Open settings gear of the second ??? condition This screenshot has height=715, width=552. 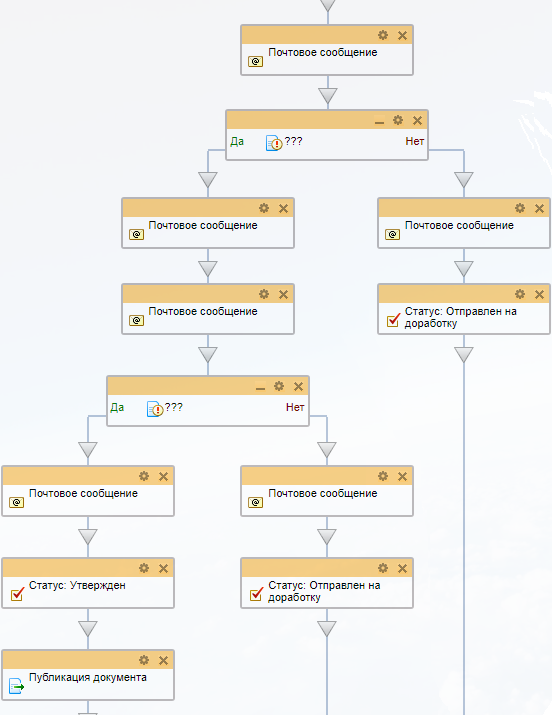coord(279,386)
